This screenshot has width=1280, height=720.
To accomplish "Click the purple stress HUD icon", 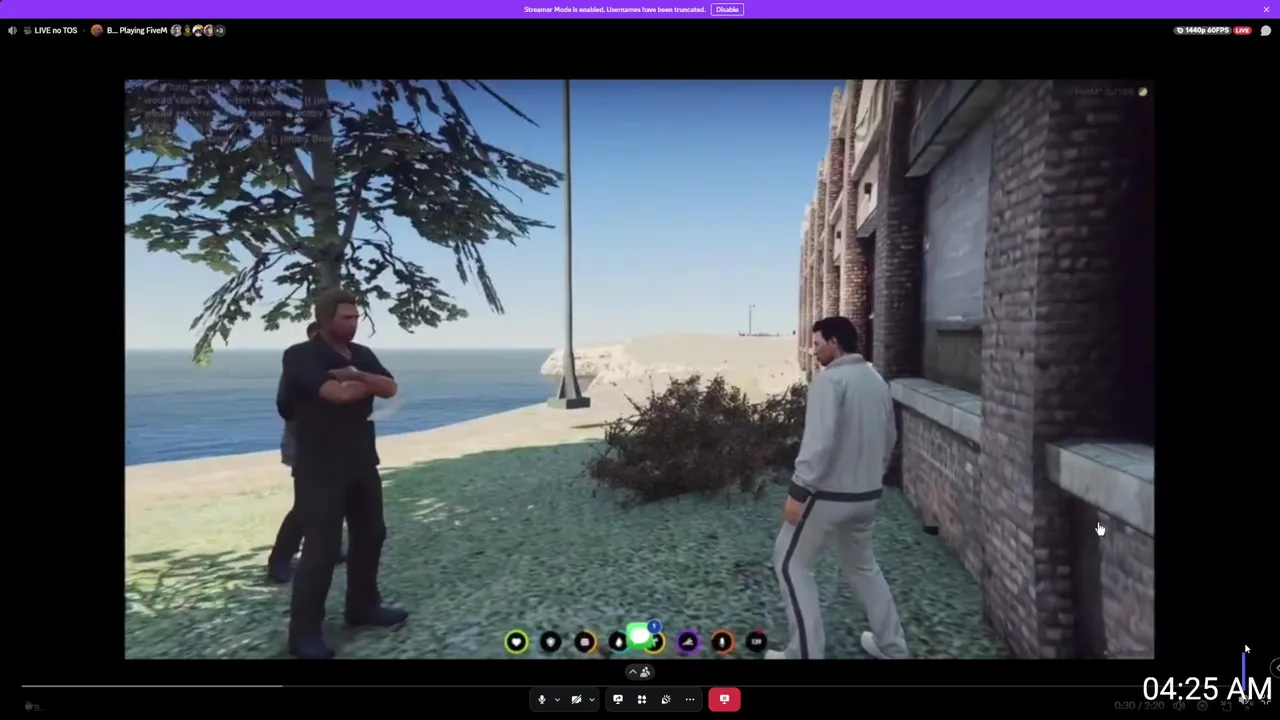I will (x=688, y=642).
